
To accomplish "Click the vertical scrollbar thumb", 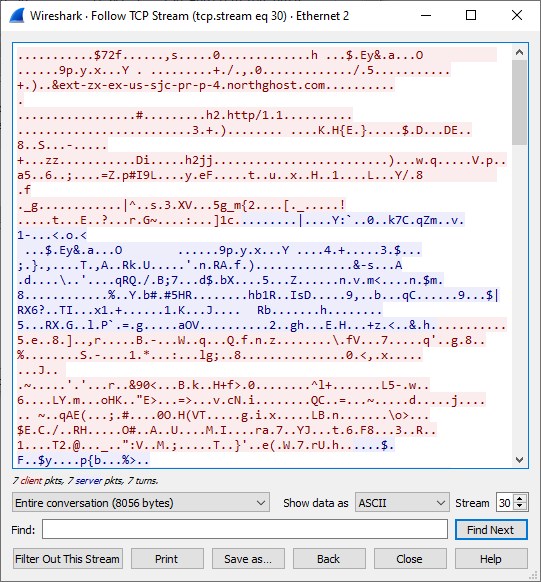I will point(519,102).
